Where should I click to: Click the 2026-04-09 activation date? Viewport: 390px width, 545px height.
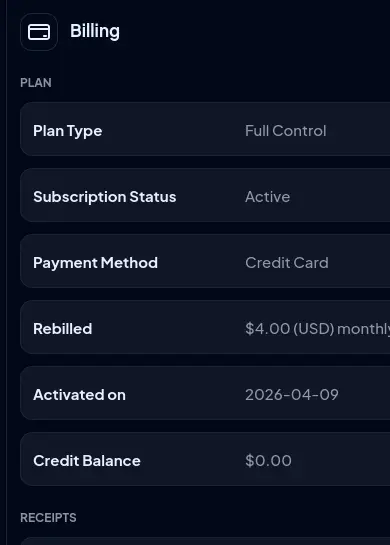pyautogui.click(x=292, y=395)
